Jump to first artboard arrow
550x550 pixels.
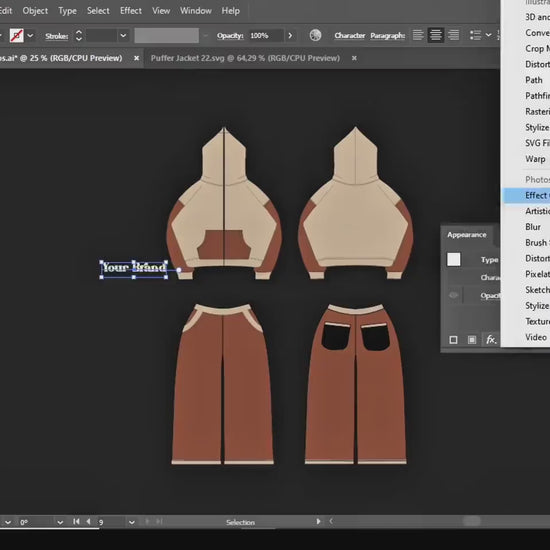point(76,522)
